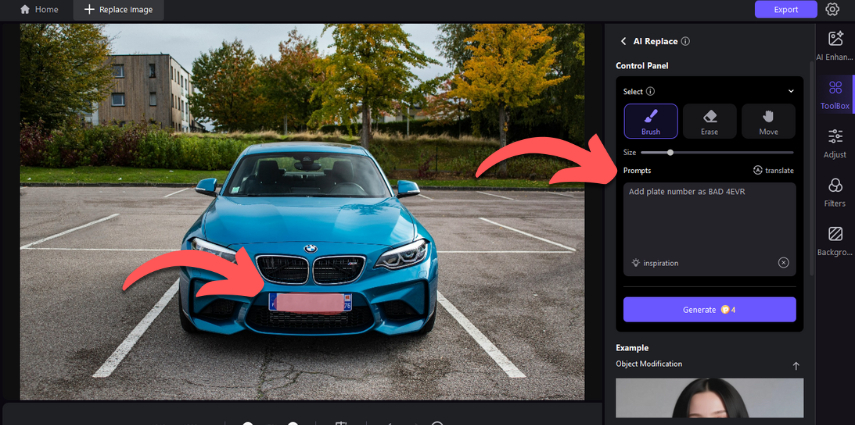The width and height of the screenshot is (855, 425).
Task: Open the Adjust sidebar panel
Action: coord(835,143)
